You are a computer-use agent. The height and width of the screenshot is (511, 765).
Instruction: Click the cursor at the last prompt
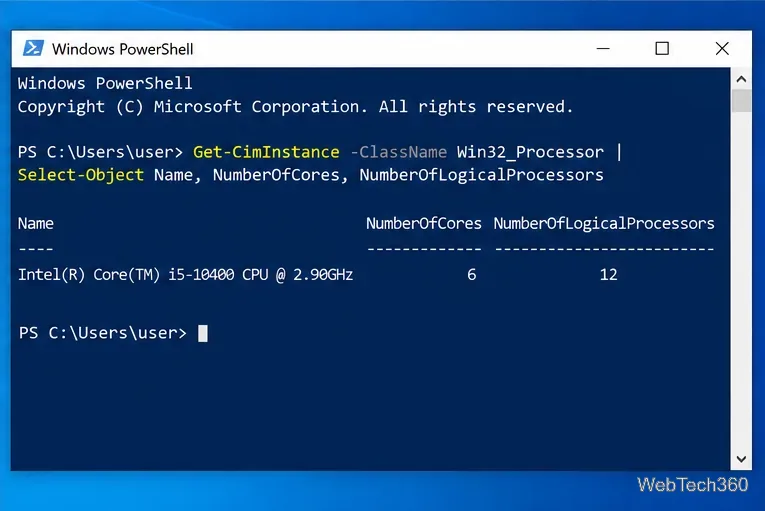click(203, 333)
